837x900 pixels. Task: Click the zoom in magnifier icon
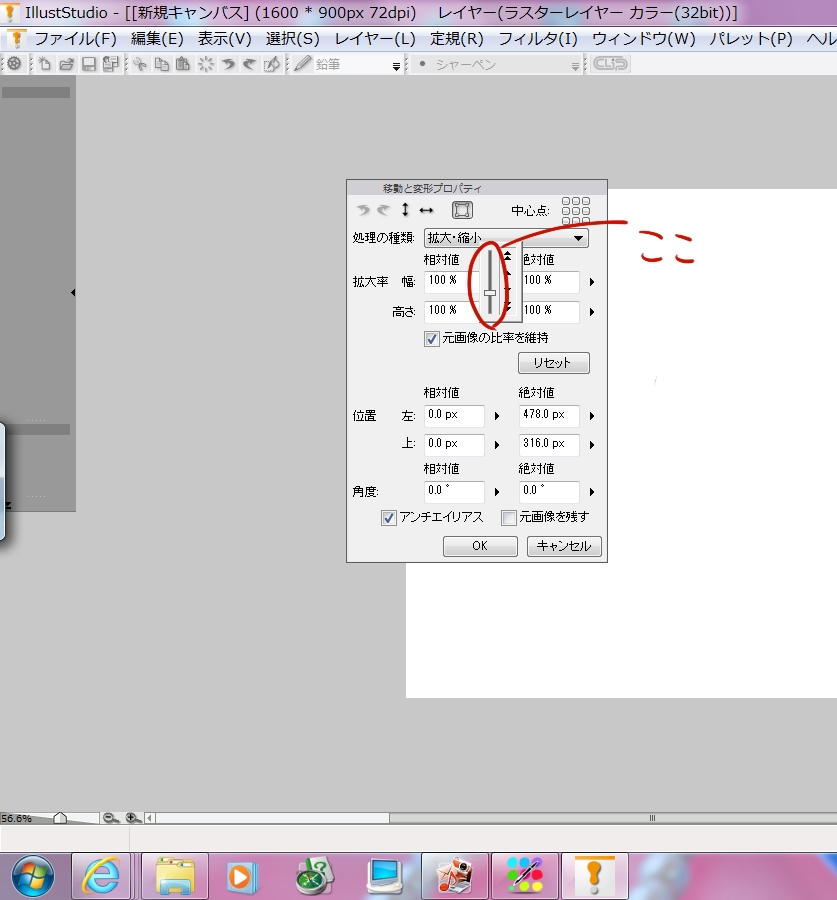(x=132, y=818)
